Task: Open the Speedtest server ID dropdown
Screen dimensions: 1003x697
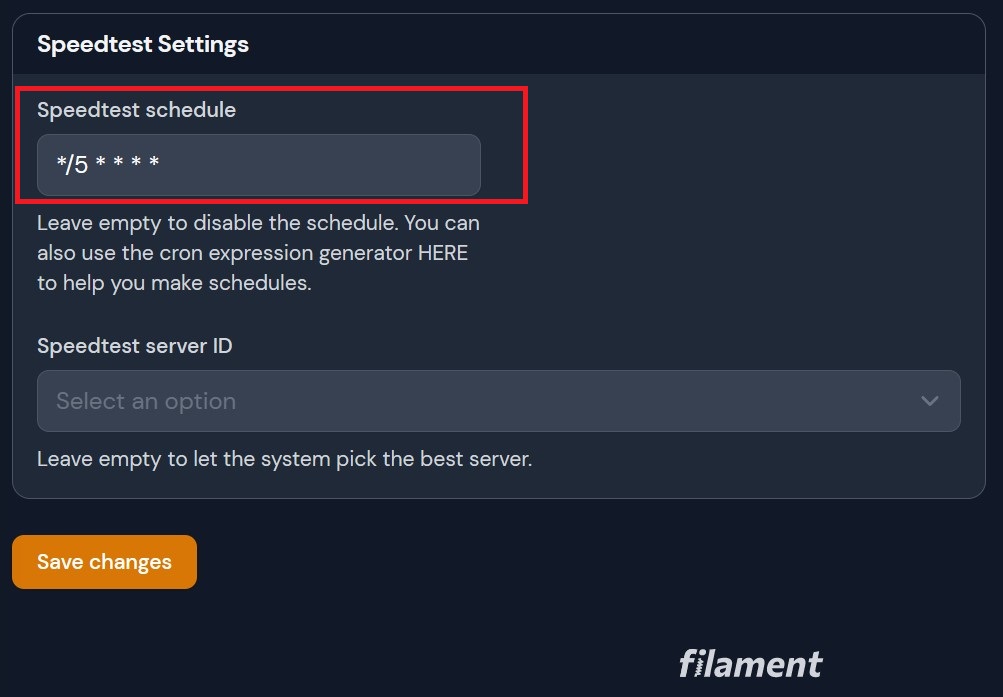Action: click(498, 401)
